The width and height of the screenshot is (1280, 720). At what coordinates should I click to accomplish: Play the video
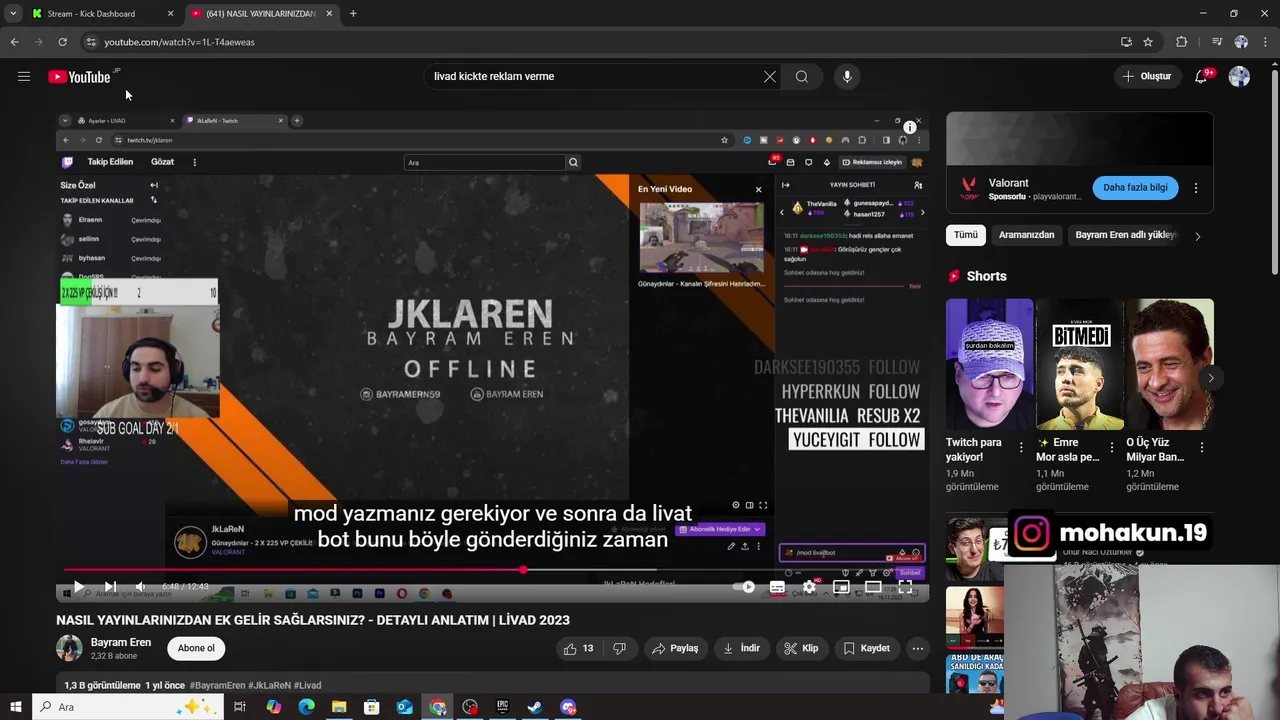78,587
